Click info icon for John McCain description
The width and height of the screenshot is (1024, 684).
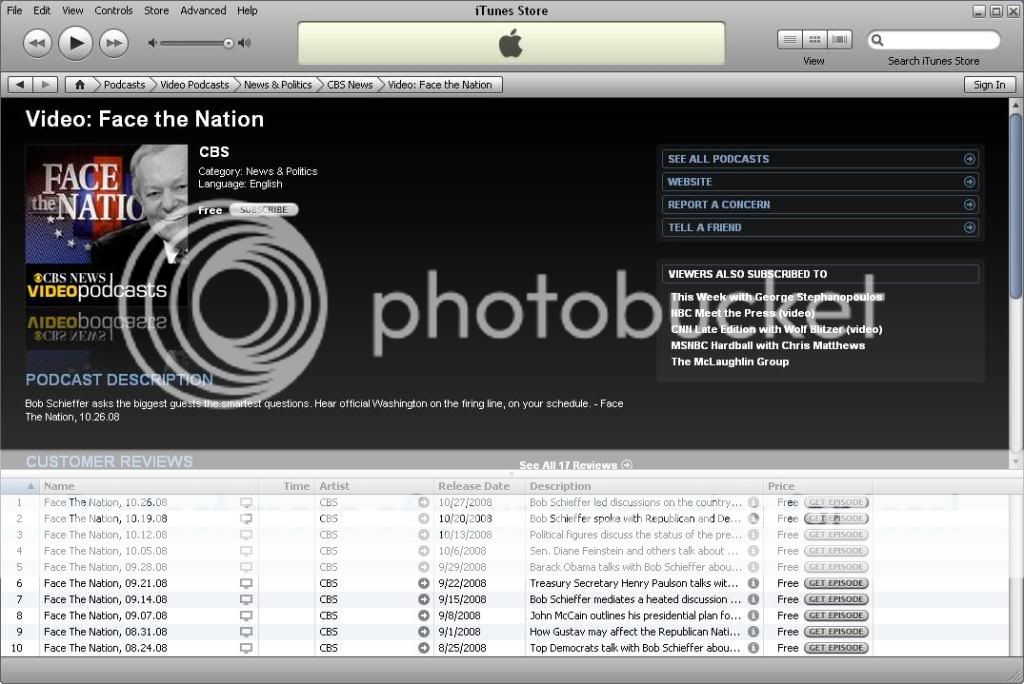[753, 615]
